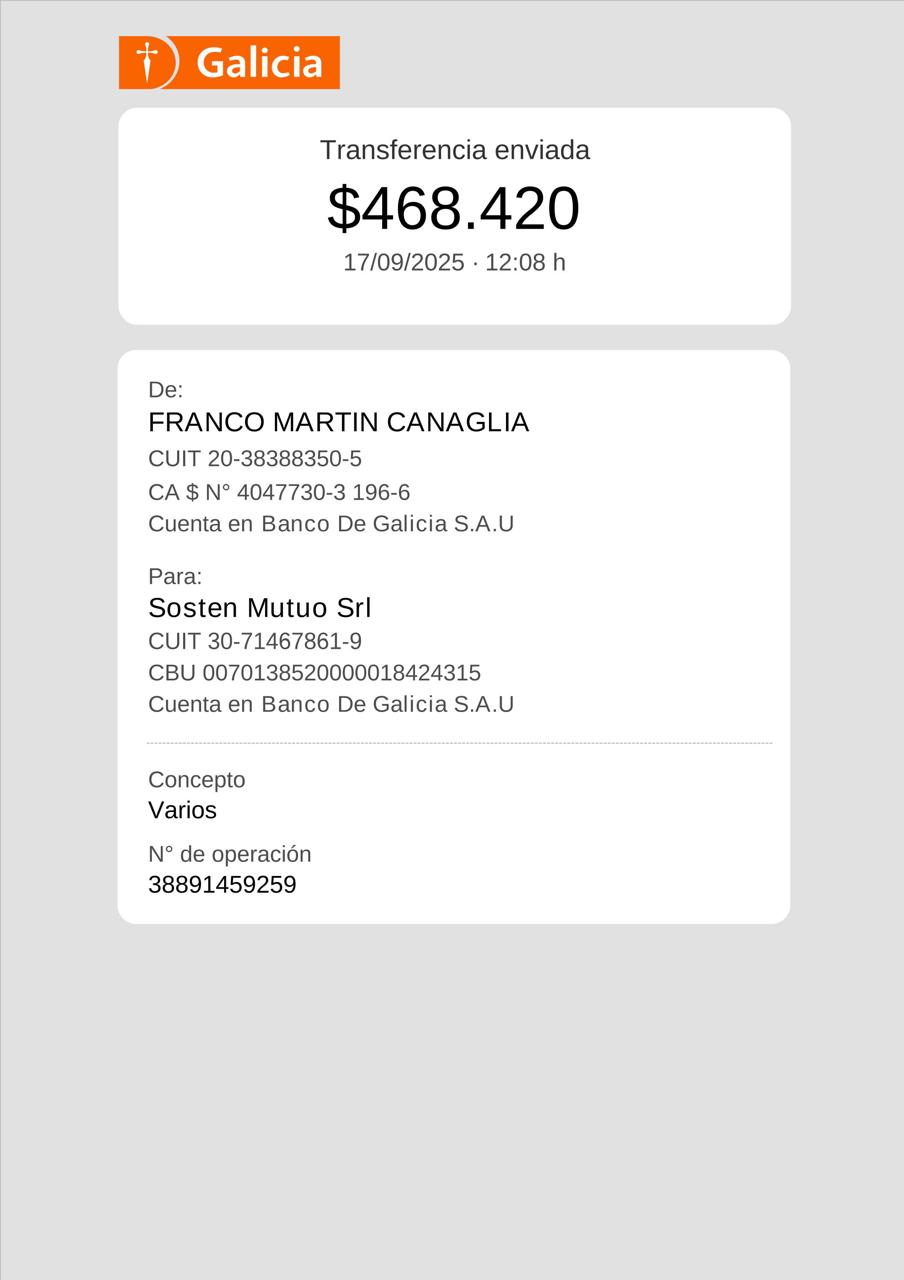Select the sender name Franco Martin Canaglia
The image size is (904, 1280).
[x=338, y=423]
